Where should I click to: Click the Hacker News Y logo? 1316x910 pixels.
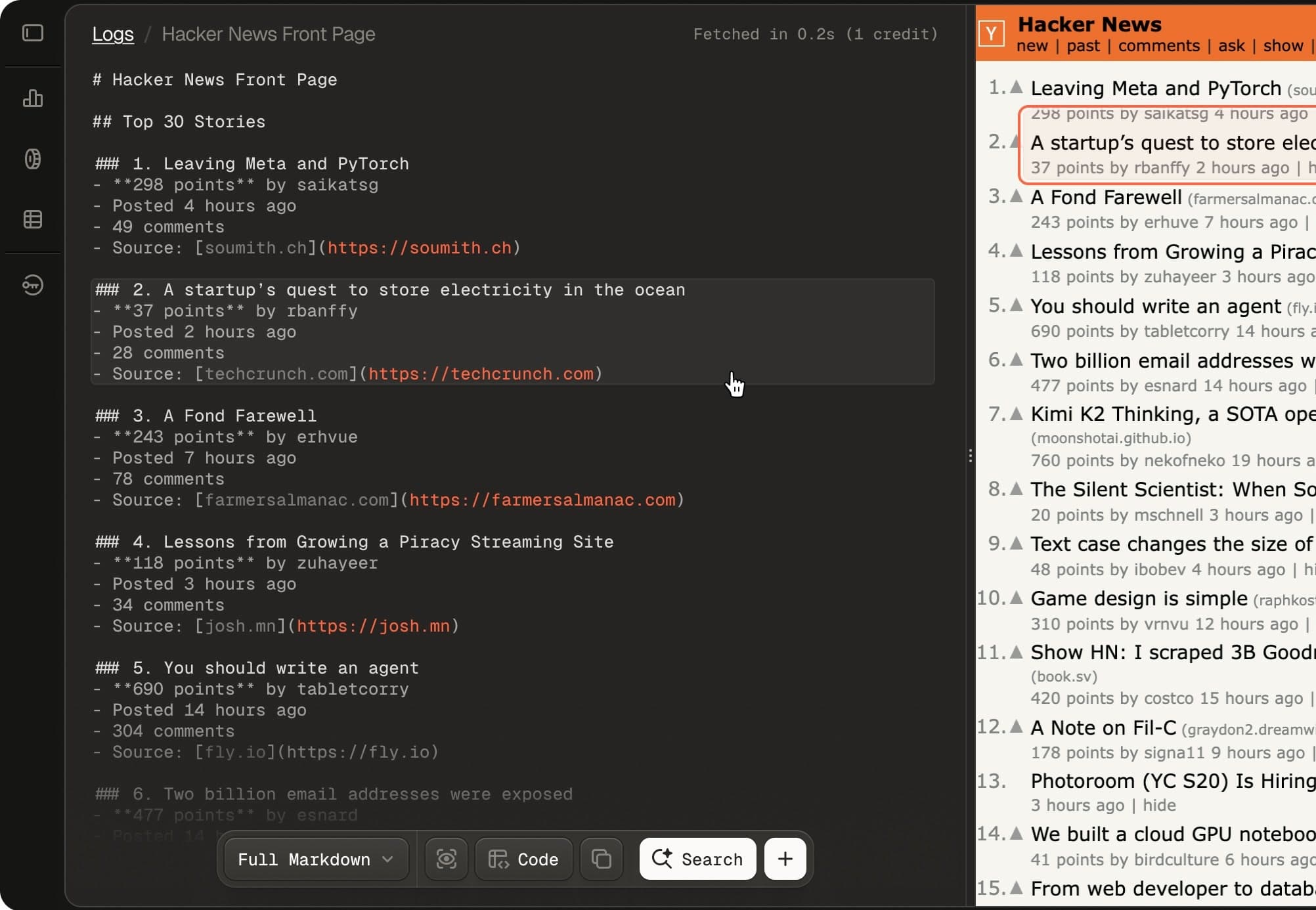pyautogui.click(x=992, y=33)
